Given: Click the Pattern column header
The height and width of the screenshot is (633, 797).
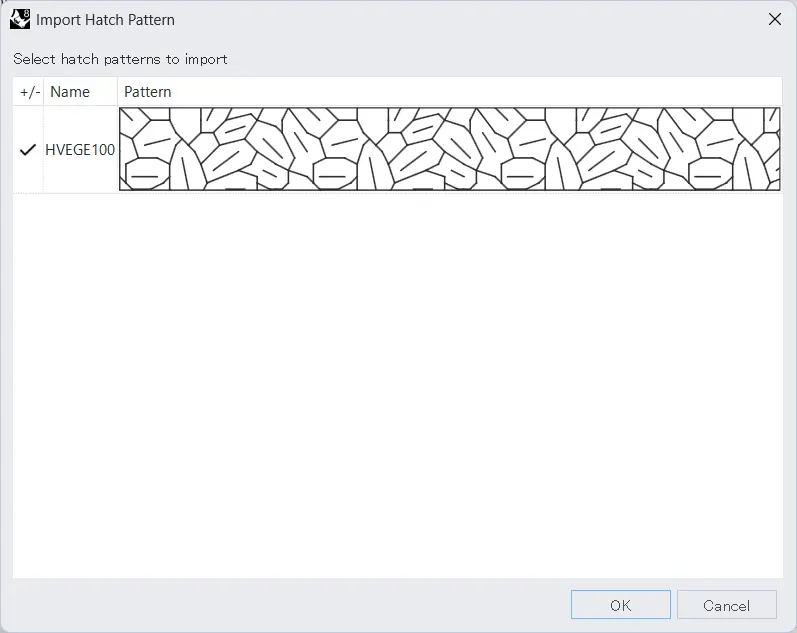Looking at the screenshot, I should 450,92.
